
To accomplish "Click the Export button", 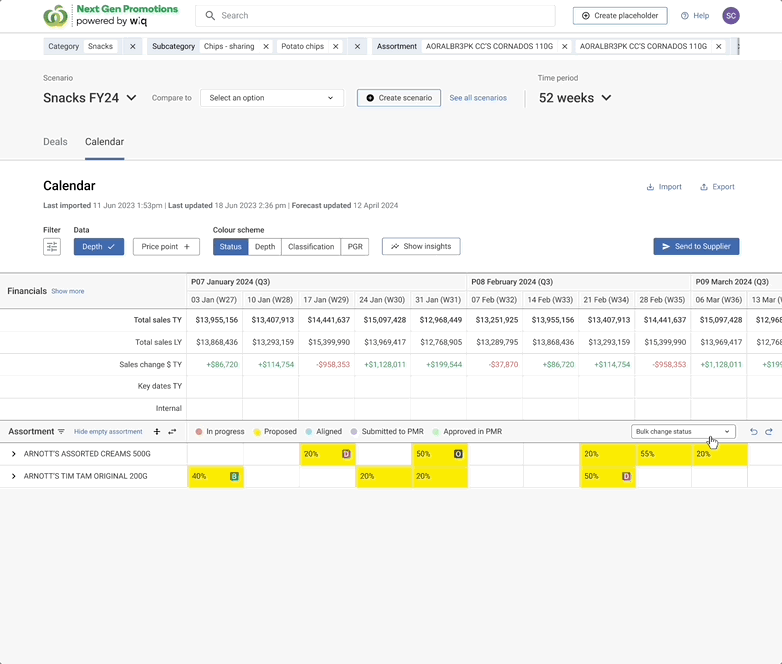I will pyautogui.click(x=717, y=187).
